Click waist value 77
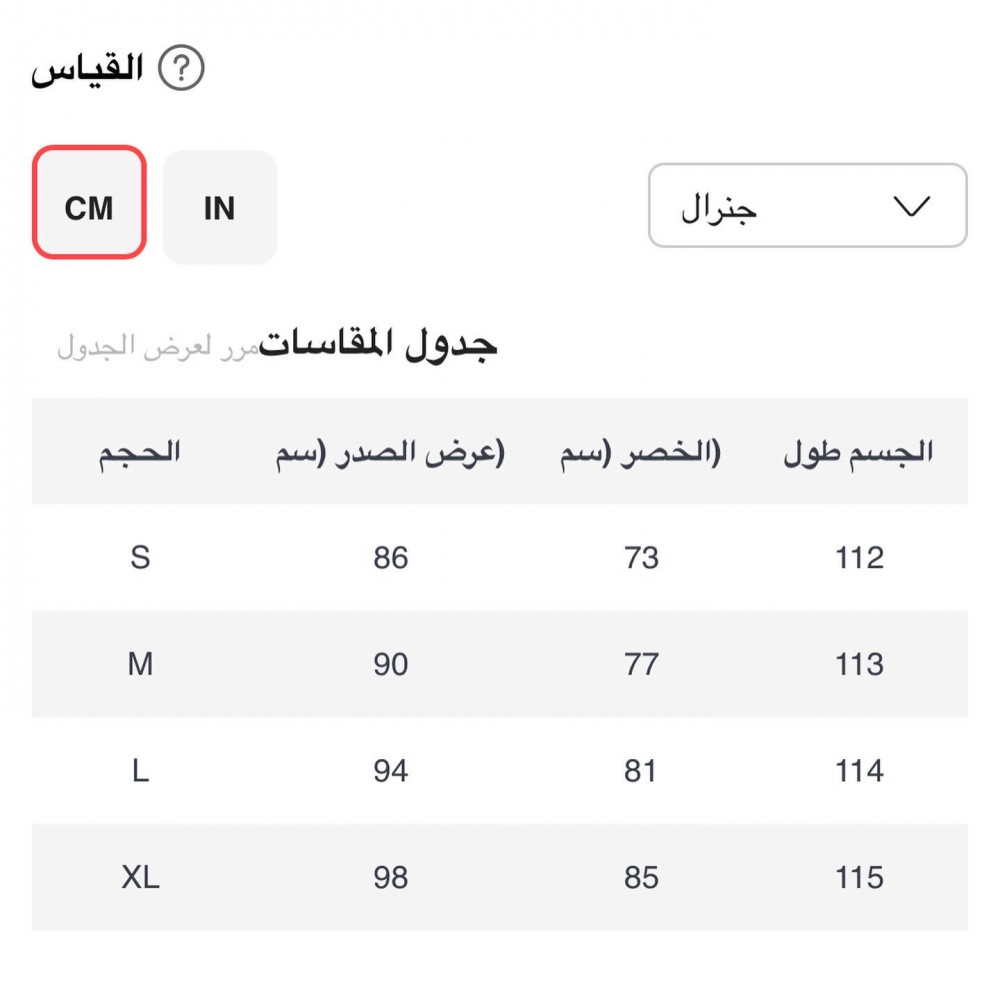 point(640,664)
